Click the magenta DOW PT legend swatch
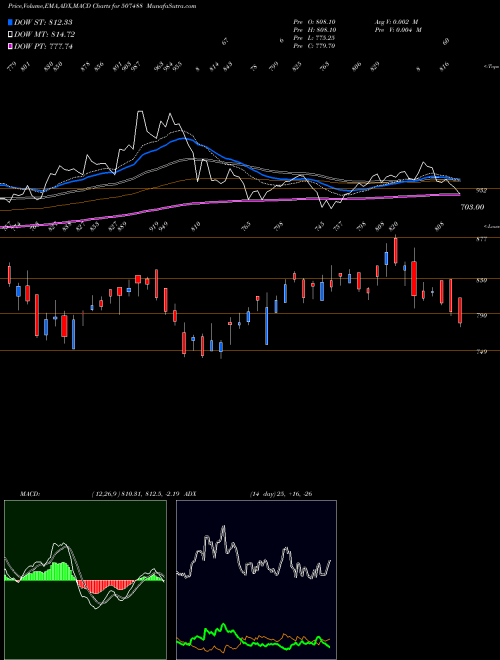The image size is (500, 660). pyautogui.click(x=10, y=46)
